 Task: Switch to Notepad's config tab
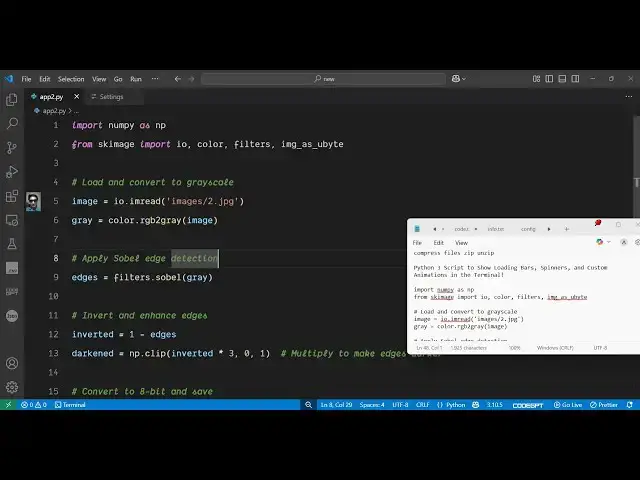[528, 229]
